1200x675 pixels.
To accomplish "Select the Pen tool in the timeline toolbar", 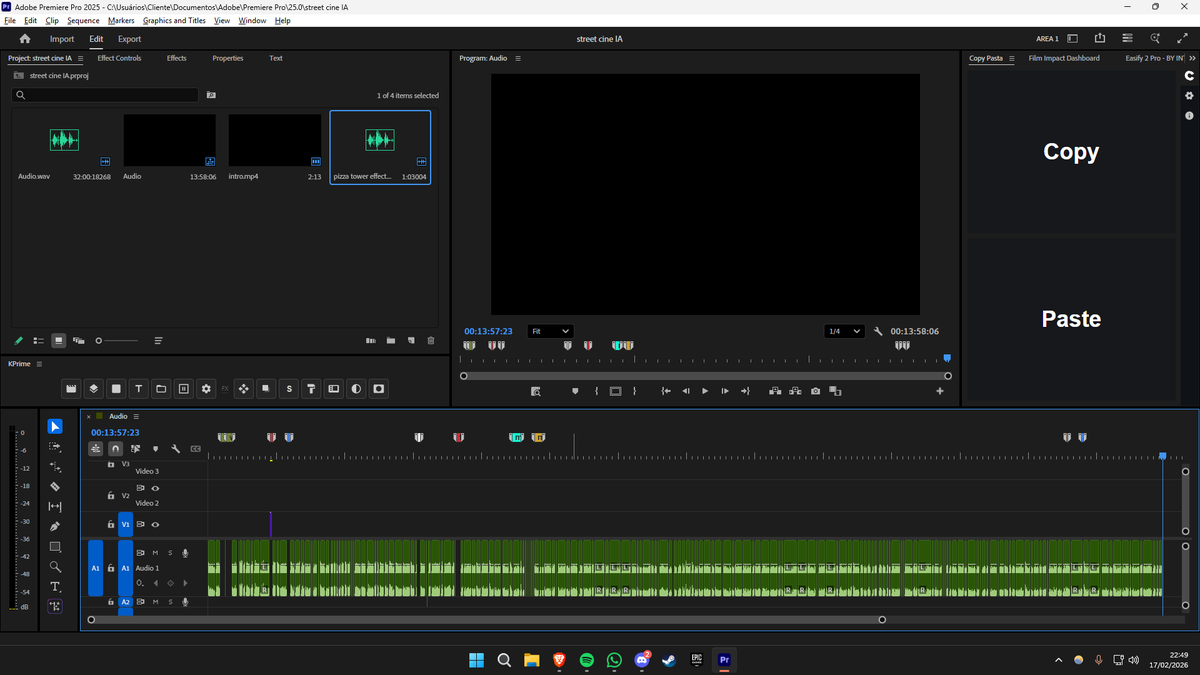I will click(x=55, y=526).
